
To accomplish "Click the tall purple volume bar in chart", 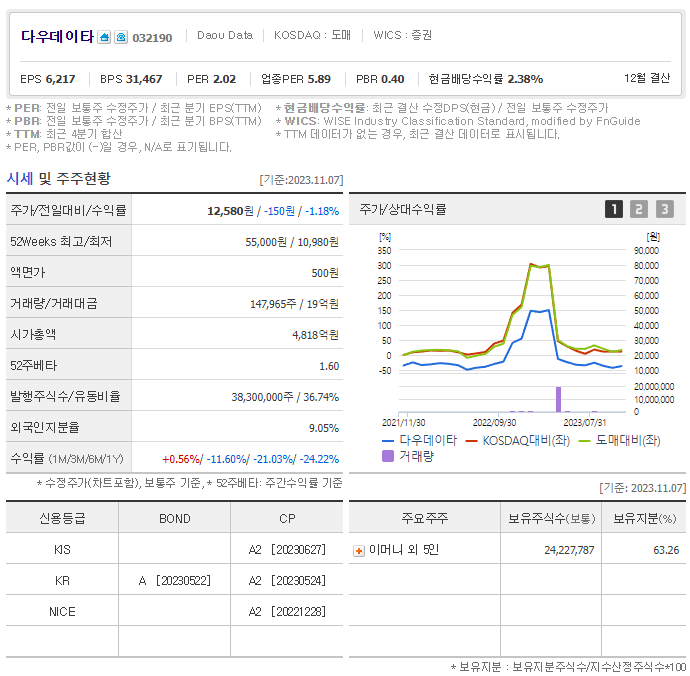I will (558, 400).
